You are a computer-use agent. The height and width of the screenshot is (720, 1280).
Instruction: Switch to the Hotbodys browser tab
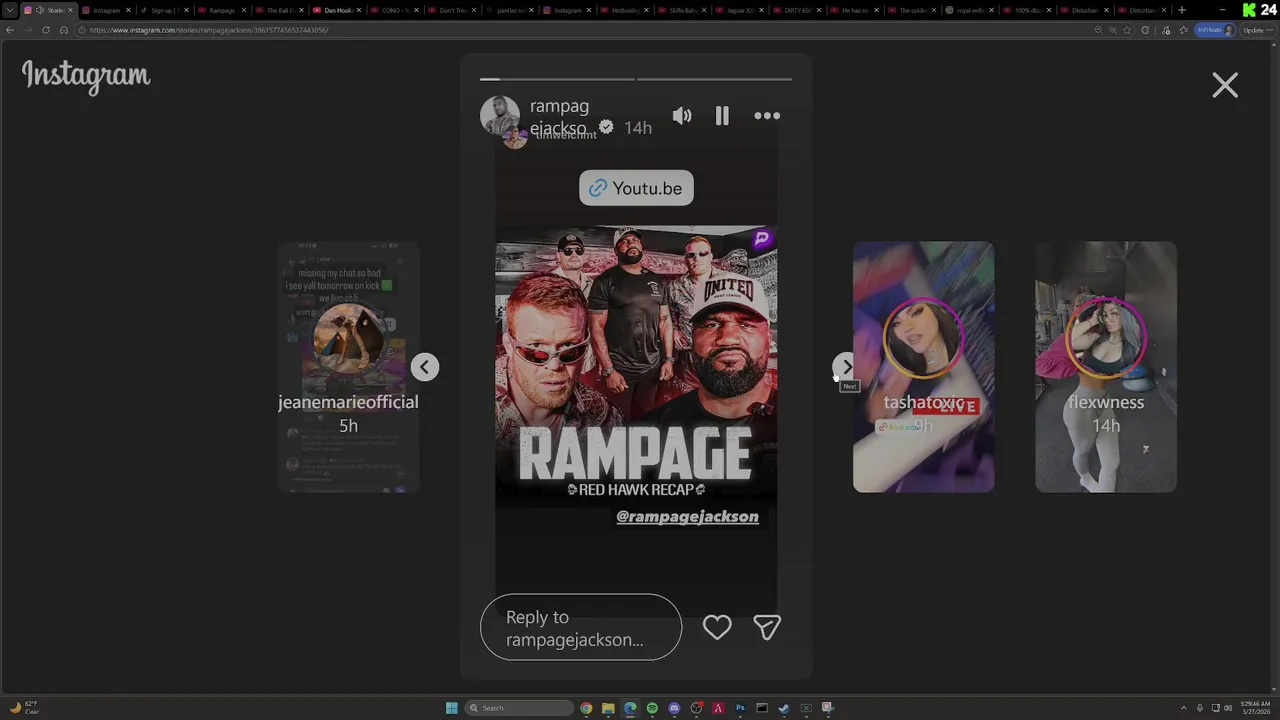click(x=626, y=10)
